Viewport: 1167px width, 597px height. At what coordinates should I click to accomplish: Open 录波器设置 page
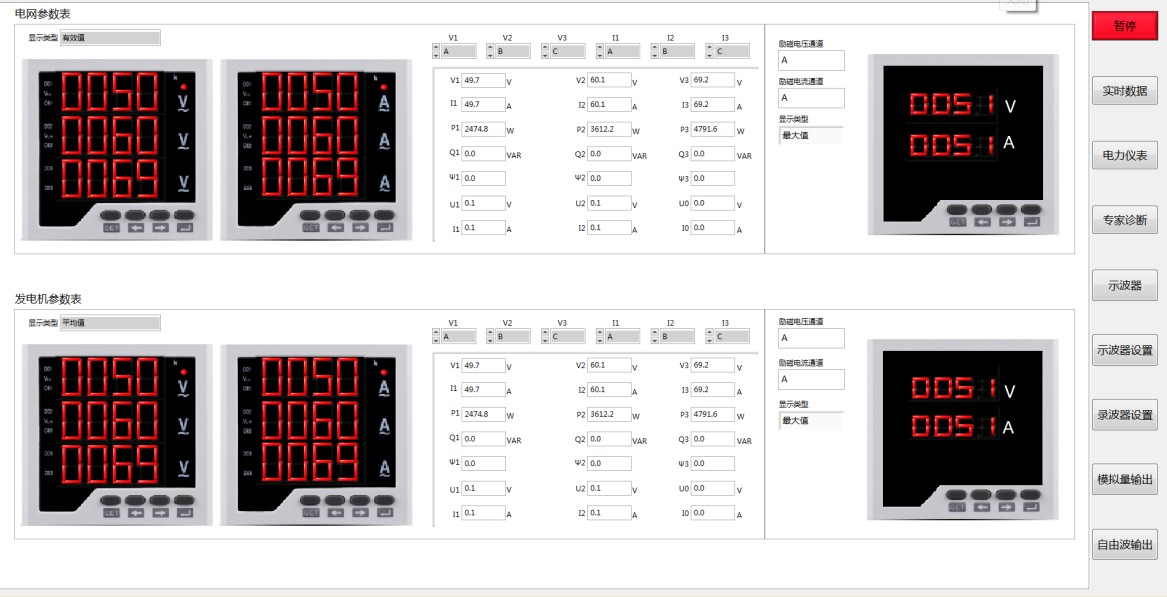tap(1125, 415)
